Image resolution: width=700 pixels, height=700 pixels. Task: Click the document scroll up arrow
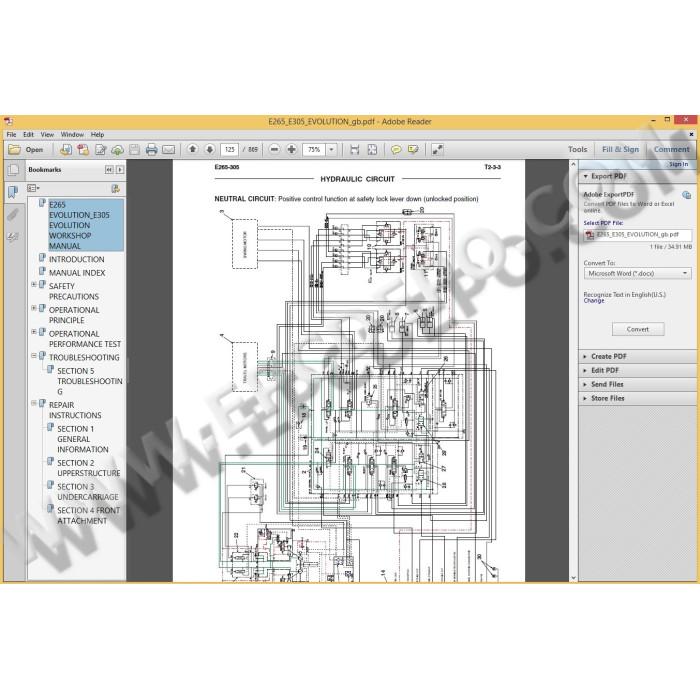click(573, 164)
